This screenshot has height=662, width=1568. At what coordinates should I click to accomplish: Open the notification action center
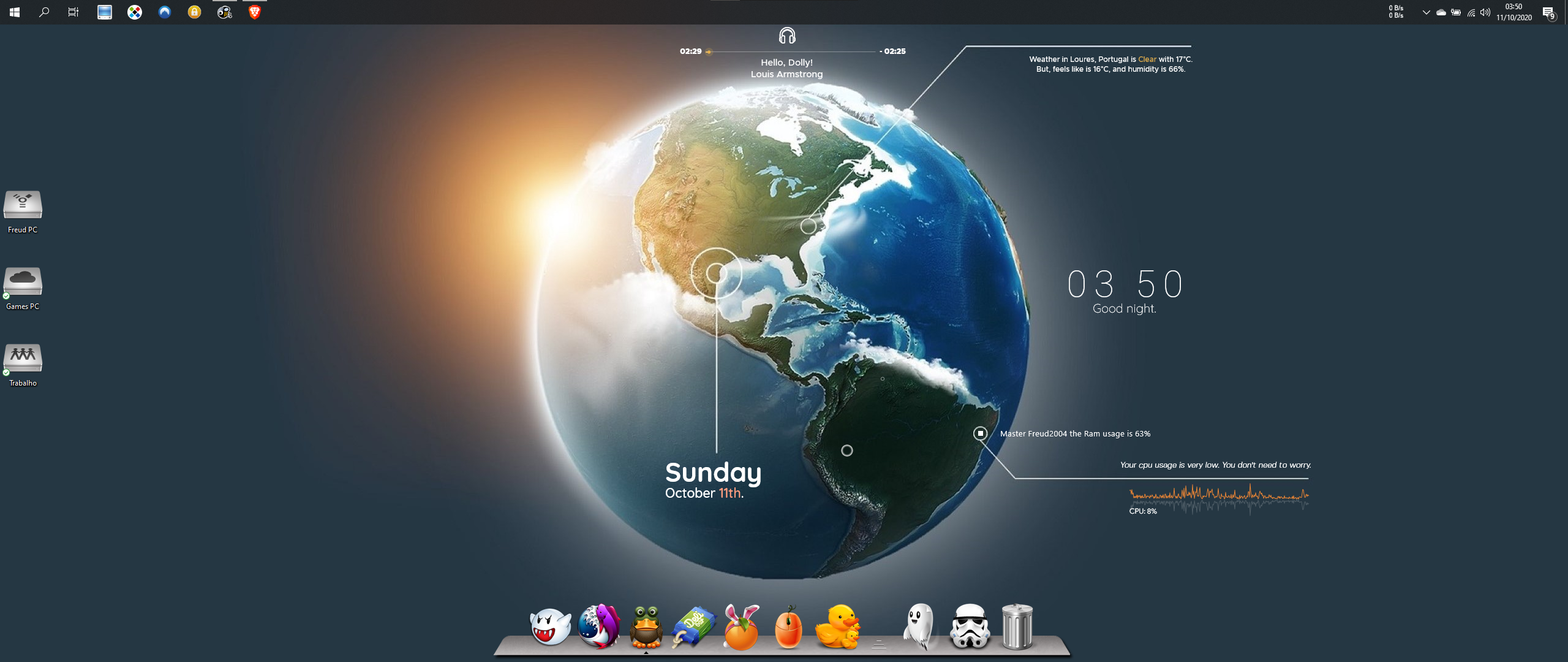pyautogui.click(x=1548, y=12)
